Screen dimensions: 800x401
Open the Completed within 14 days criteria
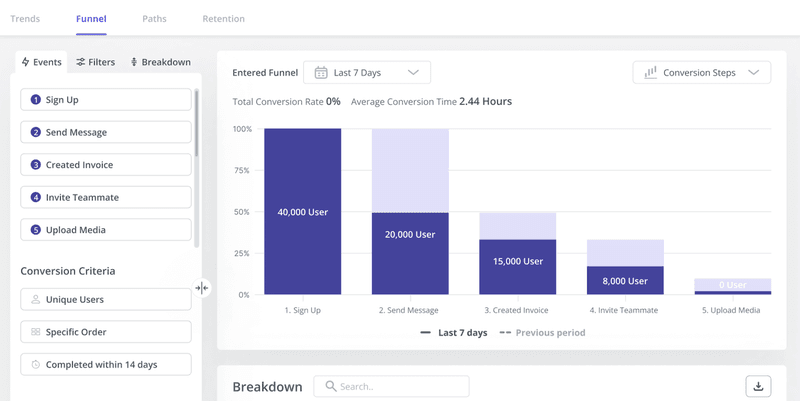click(x=106, y=364)
